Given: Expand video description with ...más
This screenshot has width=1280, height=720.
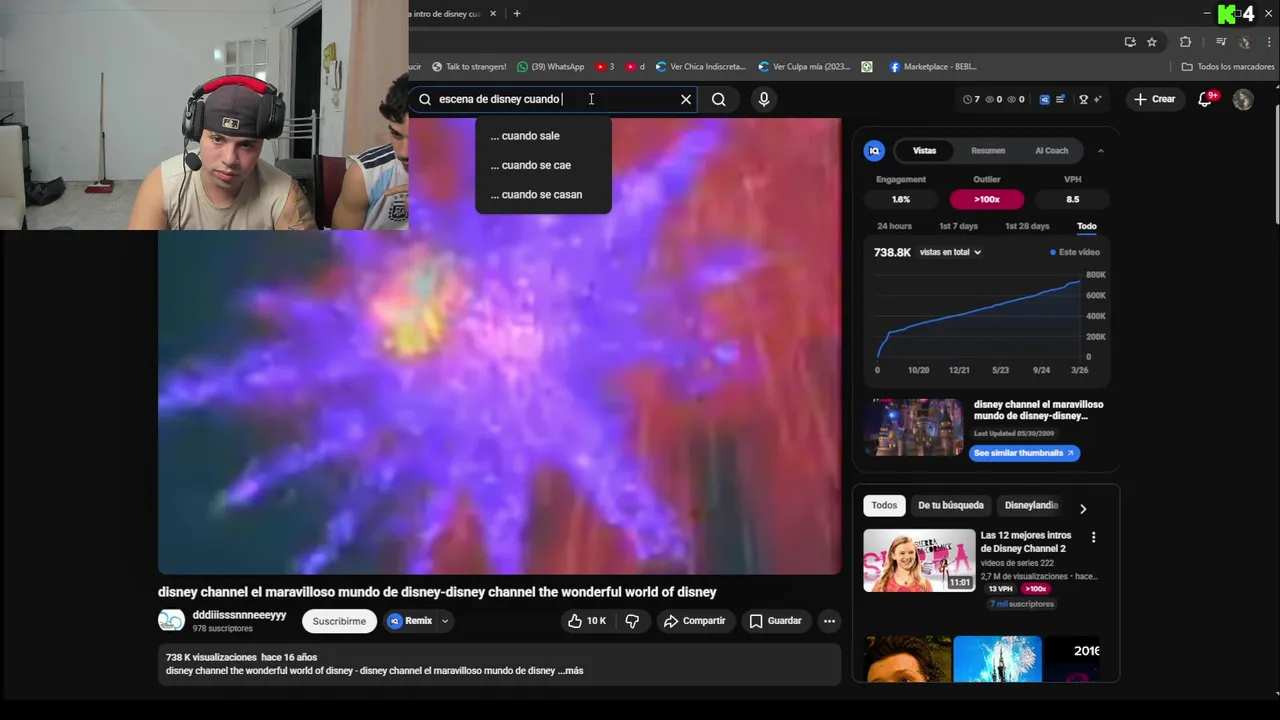Looking at the screenshot, I should (x=571, y=671).
